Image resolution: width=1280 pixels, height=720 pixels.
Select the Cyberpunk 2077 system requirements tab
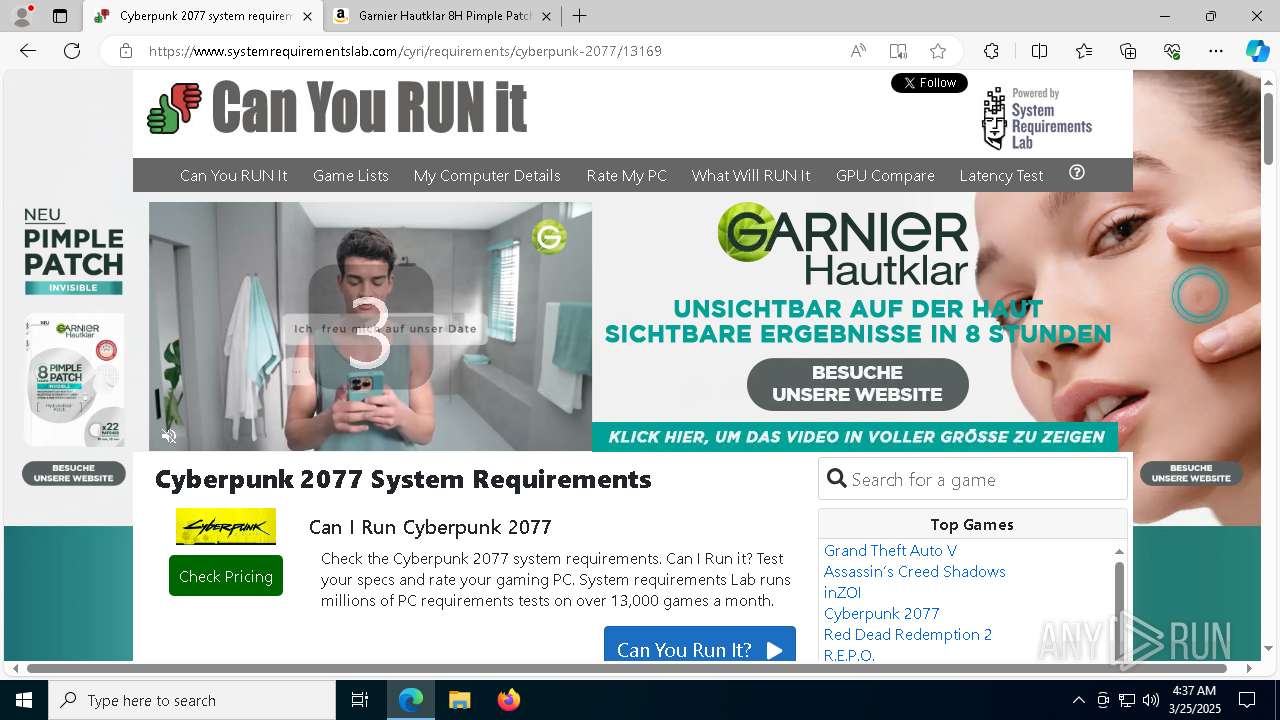(203, 16)
